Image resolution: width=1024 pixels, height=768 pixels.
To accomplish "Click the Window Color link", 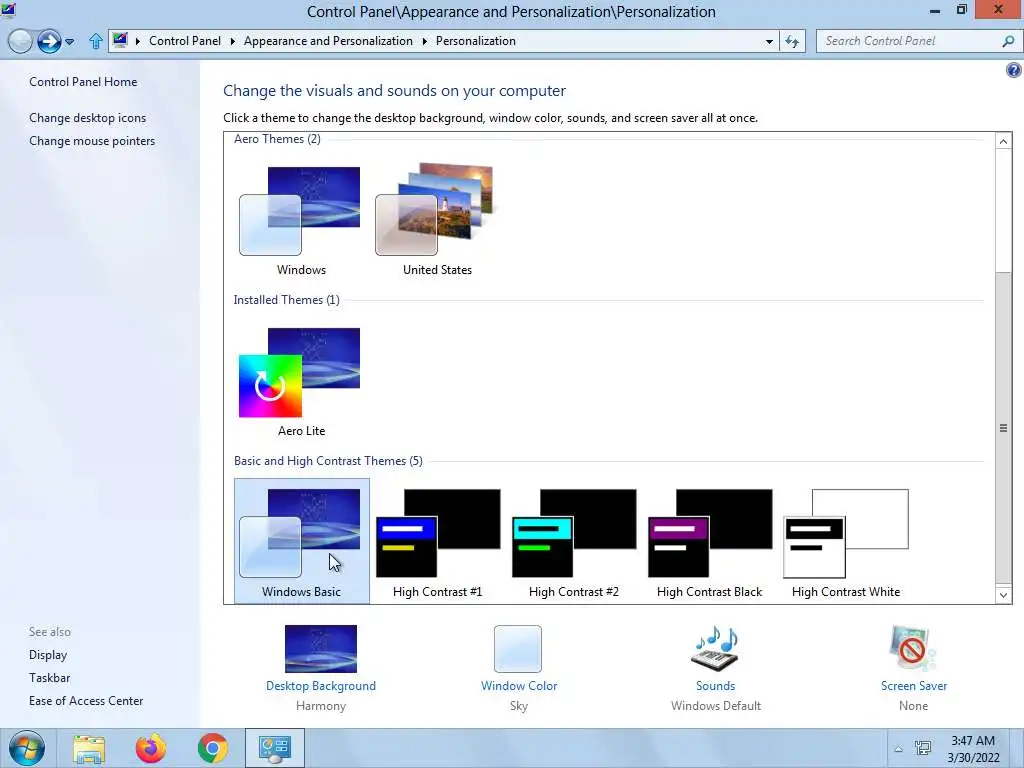I will coord(519,686).
